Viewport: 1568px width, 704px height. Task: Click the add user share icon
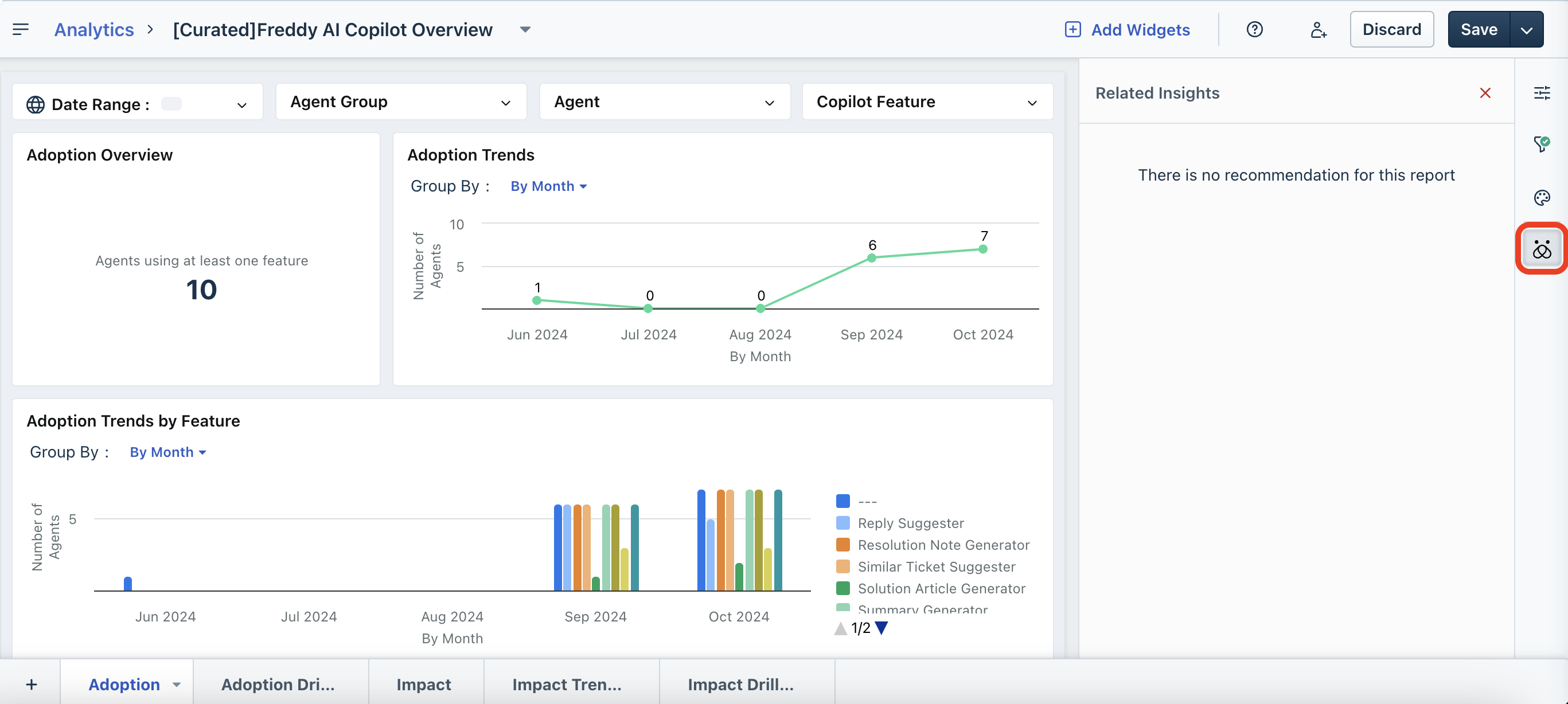(1318, 29)
